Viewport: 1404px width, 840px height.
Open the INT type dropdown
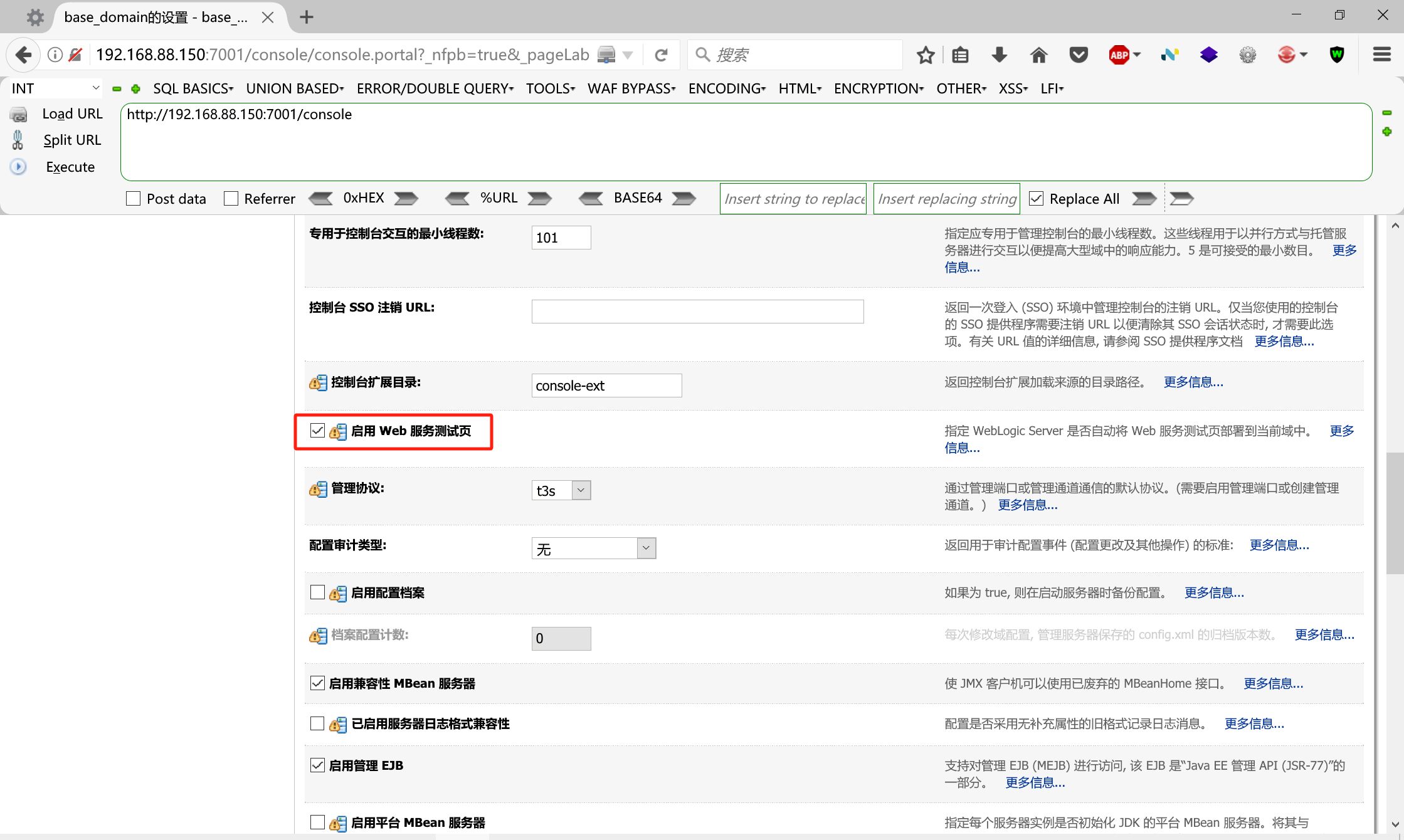coord(55,88)
